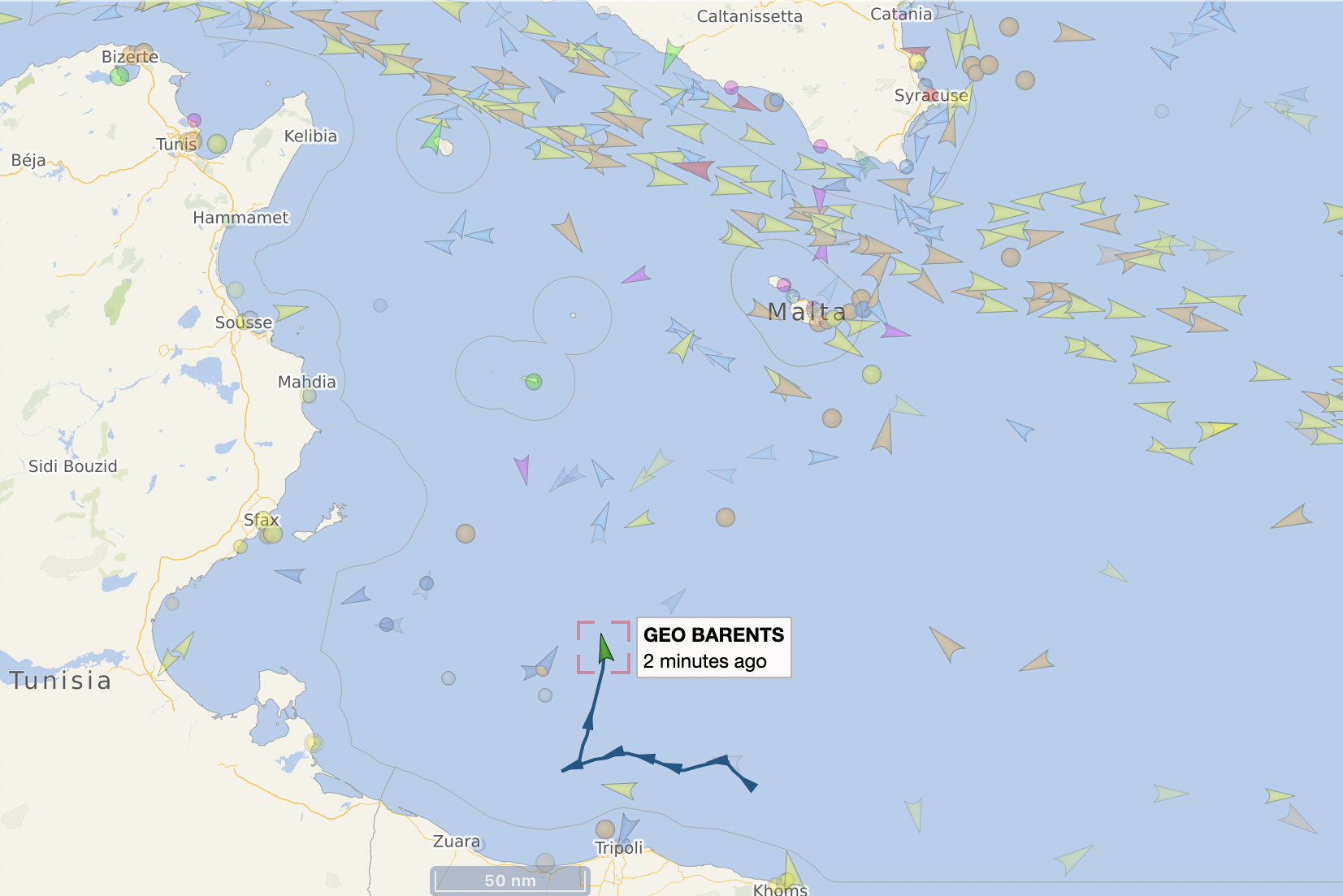Select the tan circle marker above Tripoli label
Viewport: 1343px width, 896px height.
[604, 829]
